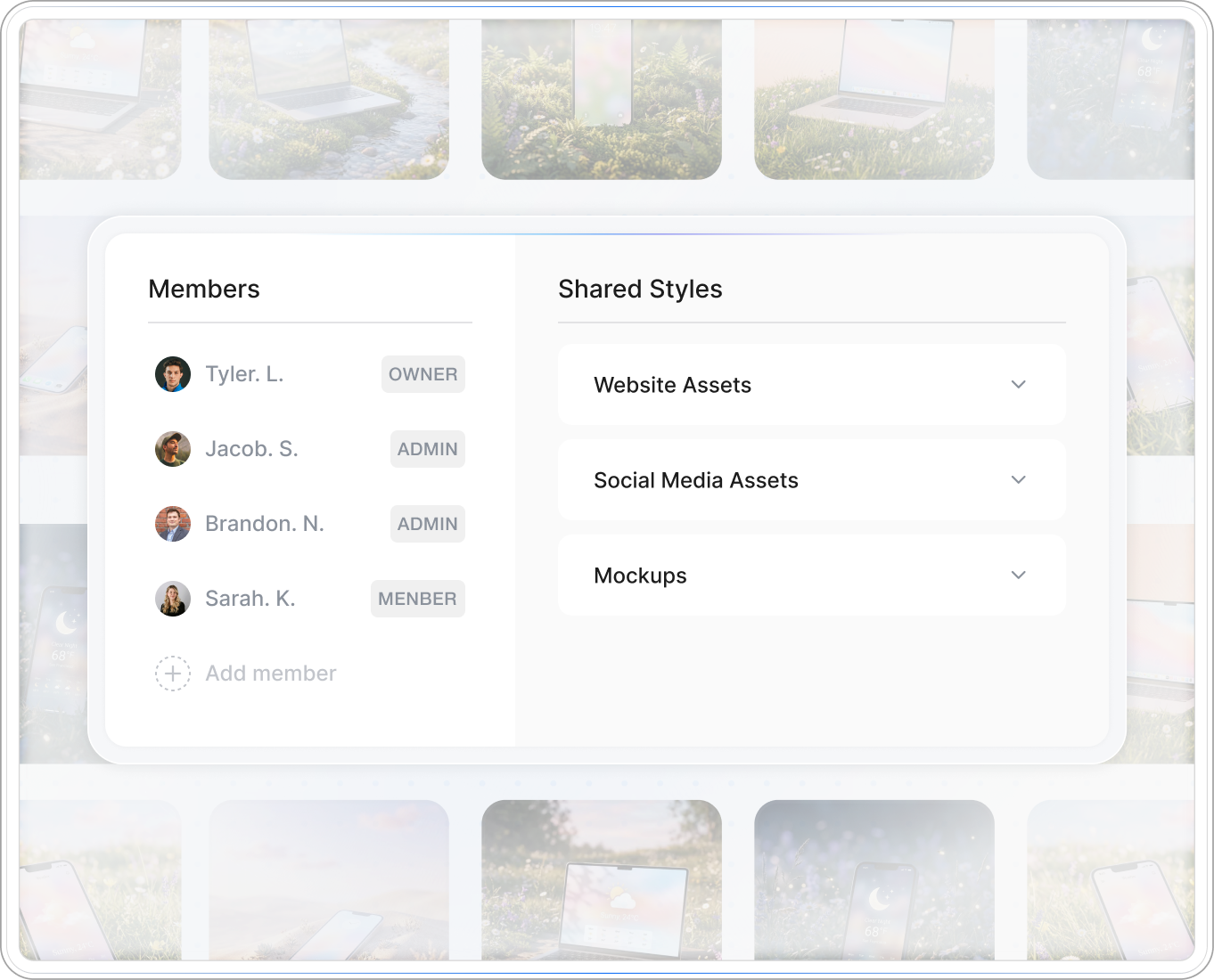The width and height of the screenshot is (1214, 980).
Task: Switch to the Members panel heading
Action: (204, 289)
